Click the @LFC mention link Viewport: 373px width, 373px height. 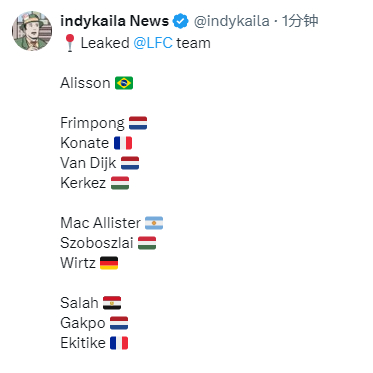[153, 43]
